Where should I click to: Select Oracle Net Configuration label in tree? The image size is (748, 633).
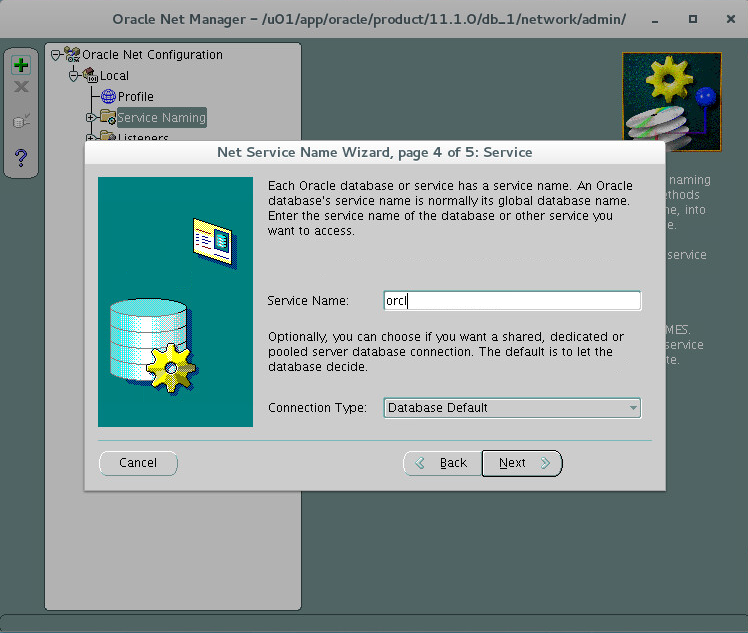[x=152, y=54]
